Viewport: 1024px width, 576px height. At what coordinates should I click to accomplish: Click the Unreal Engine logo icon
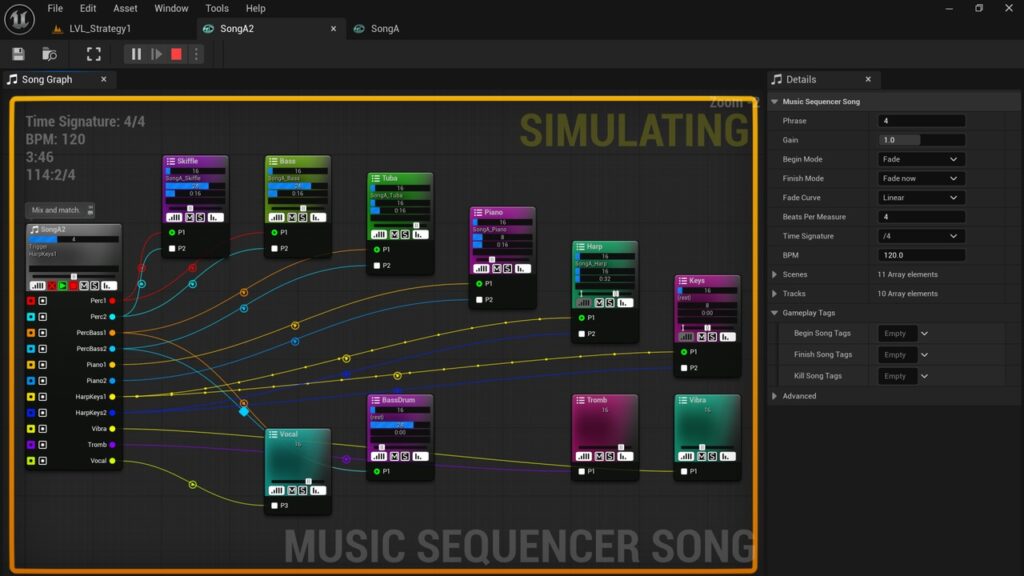click(18, 17)
